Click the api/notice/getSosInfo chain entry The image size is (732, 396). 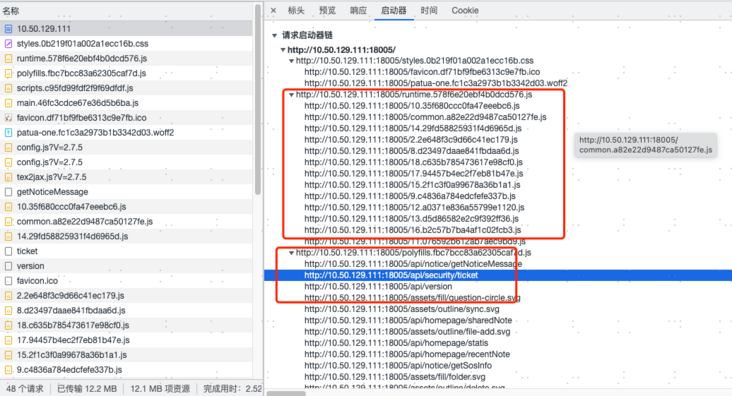tap(398, 365)
